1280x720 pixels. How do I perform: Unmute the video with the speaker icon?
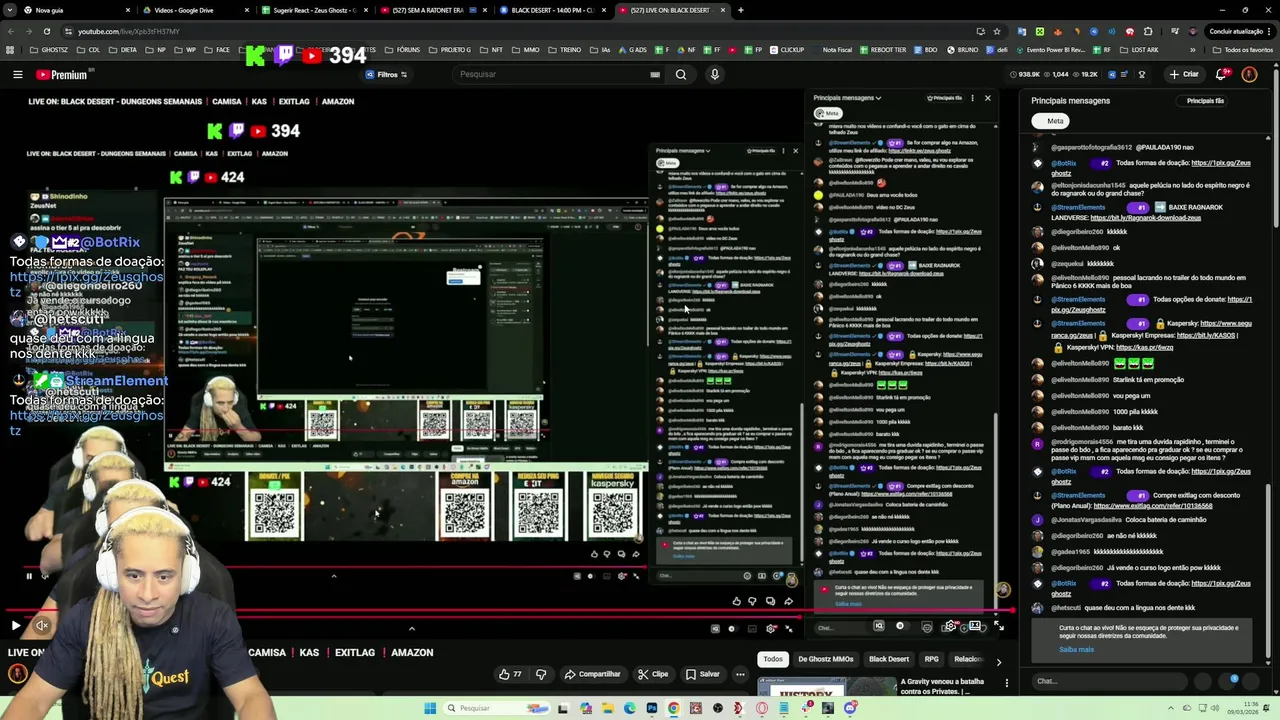[x=42, y=626]
